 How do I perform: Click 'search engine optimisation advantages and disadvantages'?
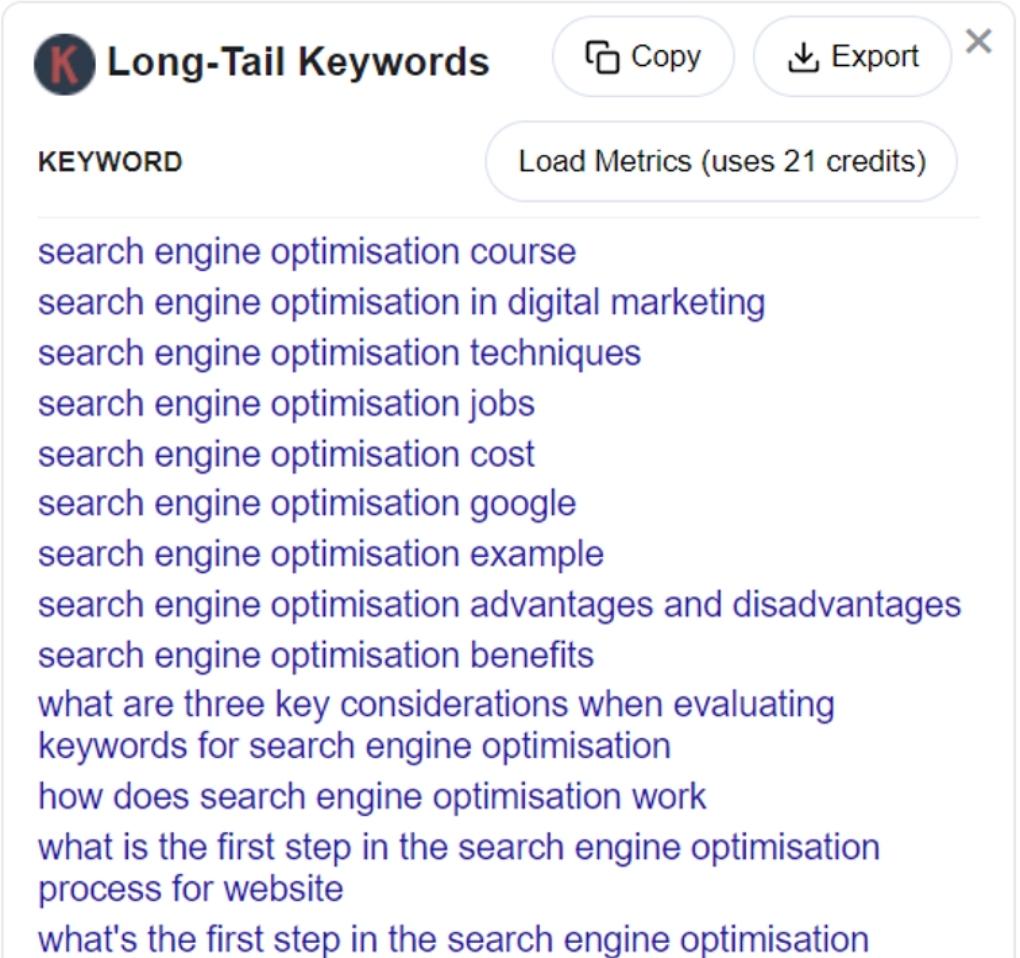click(x=498, y=604)
